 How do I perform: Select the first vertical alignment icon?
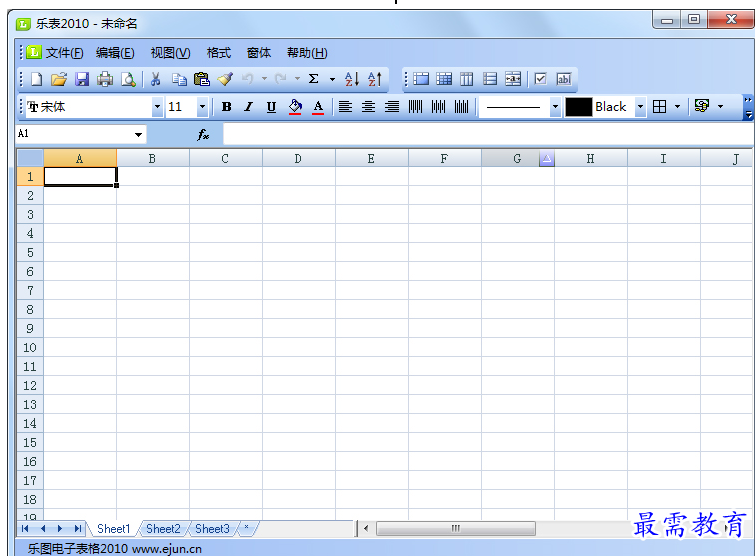click(415, 106)
